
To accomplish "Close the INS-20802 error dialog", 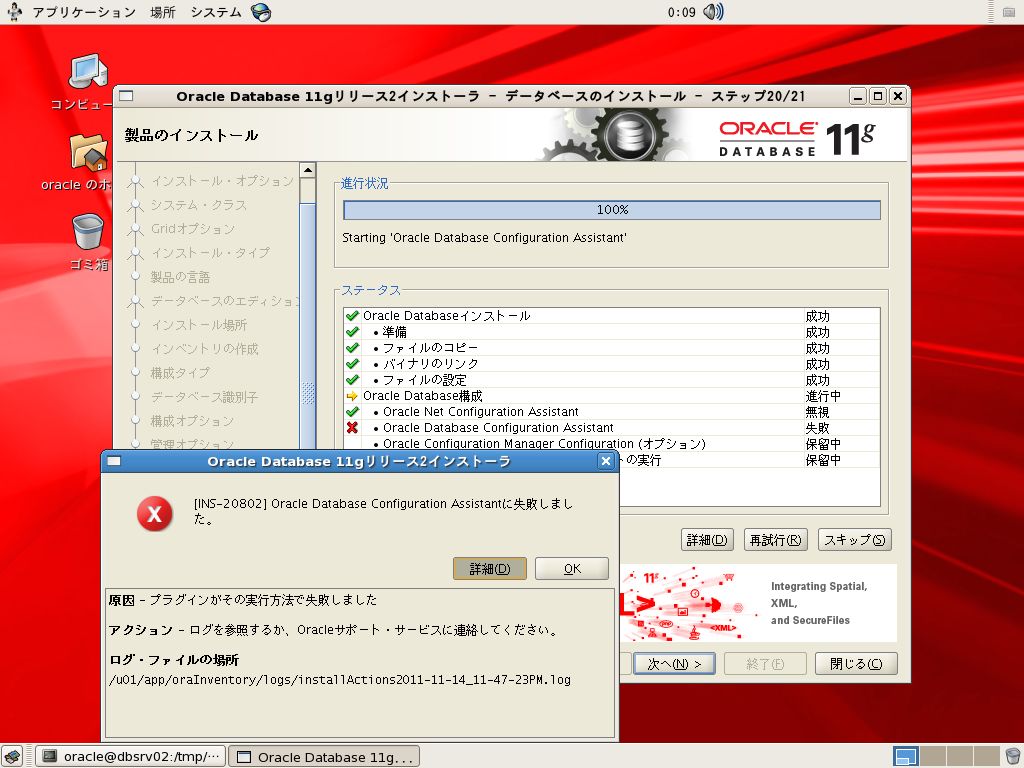I will click(606, 461).
